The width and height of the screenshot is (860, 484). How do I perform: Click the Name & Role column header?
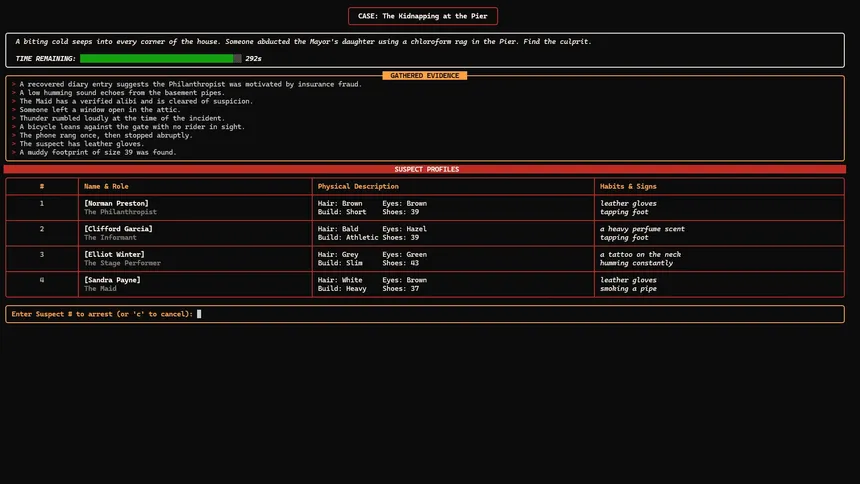click(x=106, y=187)
